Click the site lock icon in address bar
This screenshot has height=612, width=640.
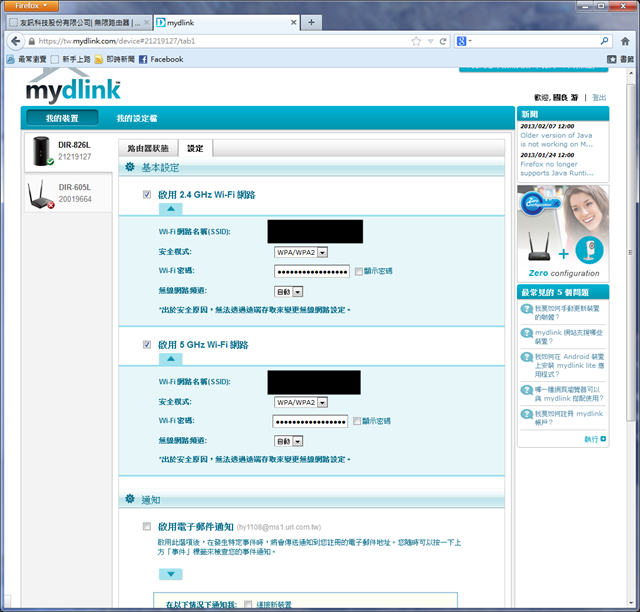(31, 41)
